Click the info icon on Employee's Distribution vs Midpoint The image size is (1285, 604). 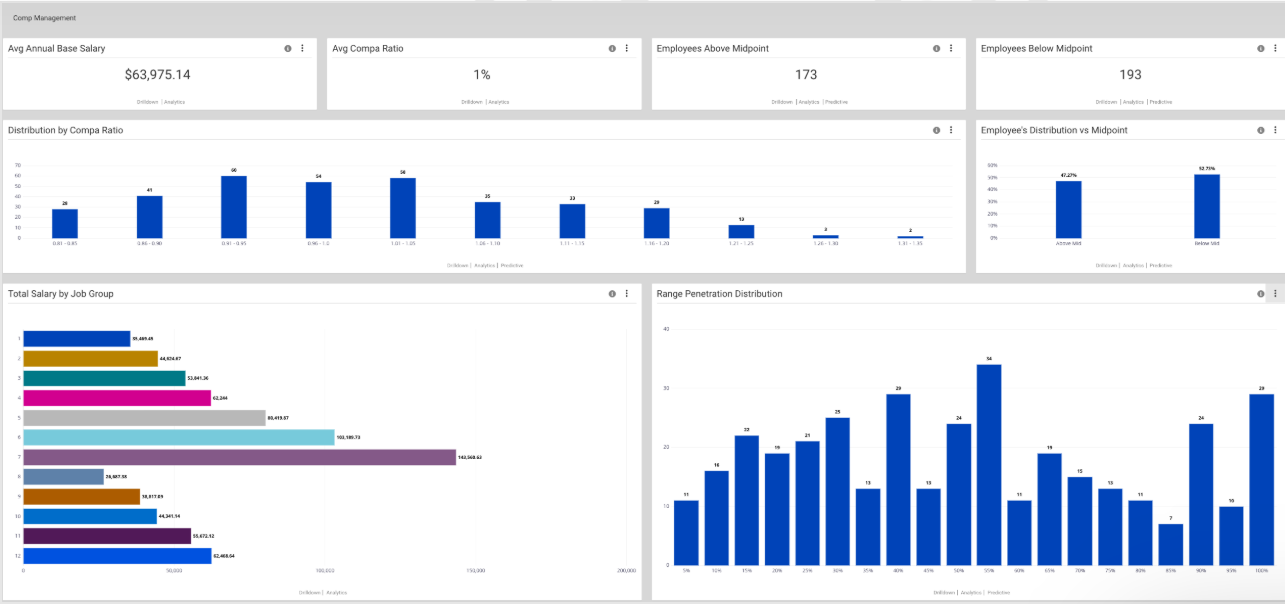point(1260,129)
